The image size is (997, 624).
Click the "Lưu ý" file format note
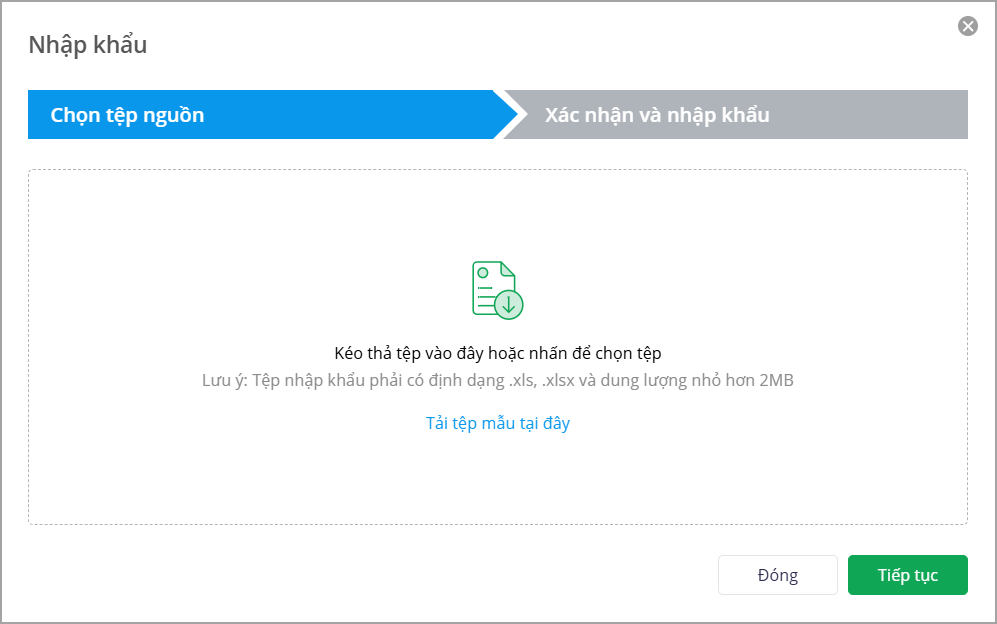(x=224, y=381)
